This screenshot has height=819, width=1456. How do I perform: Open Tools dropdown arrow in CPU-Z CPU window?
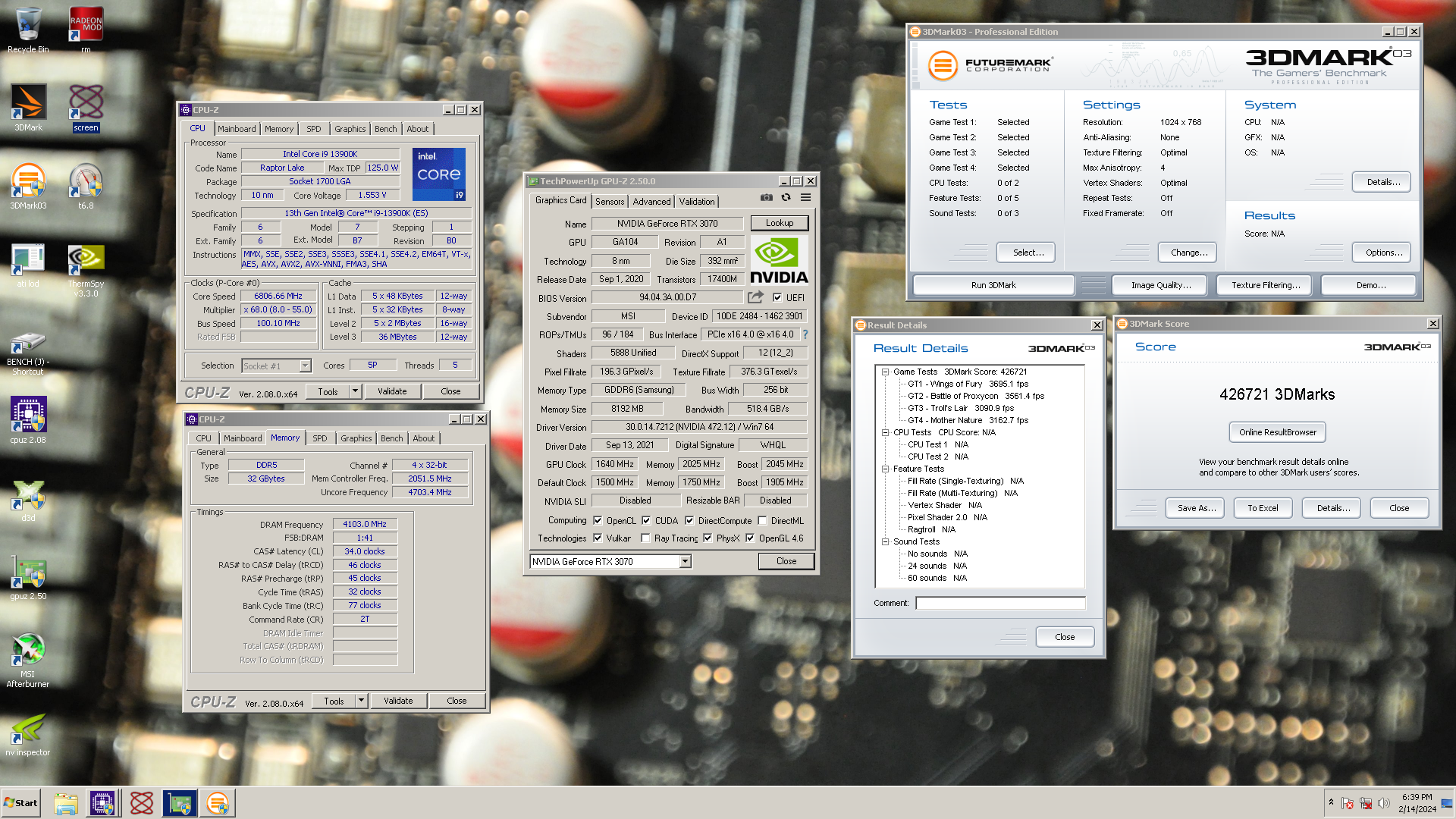point(355,391)
